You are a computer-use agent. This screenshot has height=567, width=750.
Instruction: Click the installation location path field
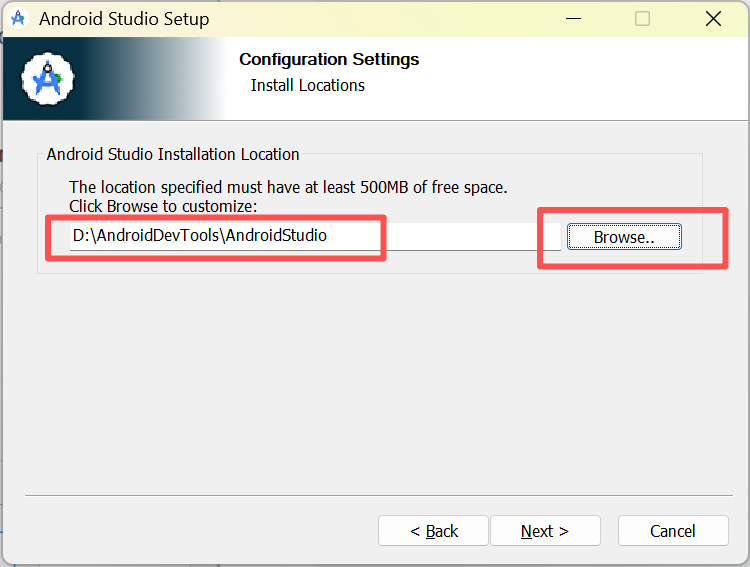pyautogui.click(x=315, y=236)
